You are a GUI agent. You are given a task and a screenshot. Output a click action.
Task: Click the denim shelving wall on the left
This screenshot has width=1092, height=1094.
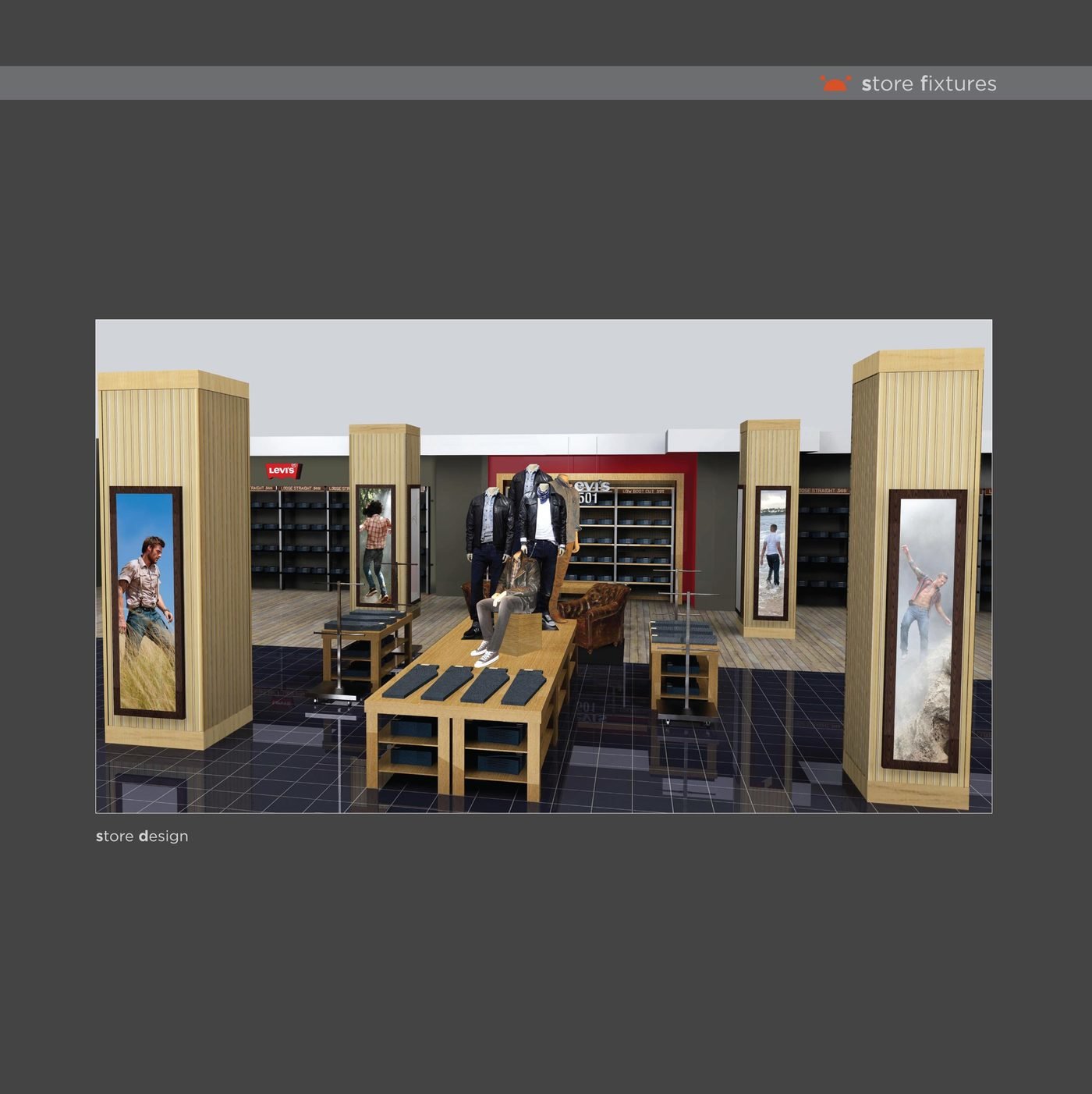pyautogui.click(x=300, y=538)
